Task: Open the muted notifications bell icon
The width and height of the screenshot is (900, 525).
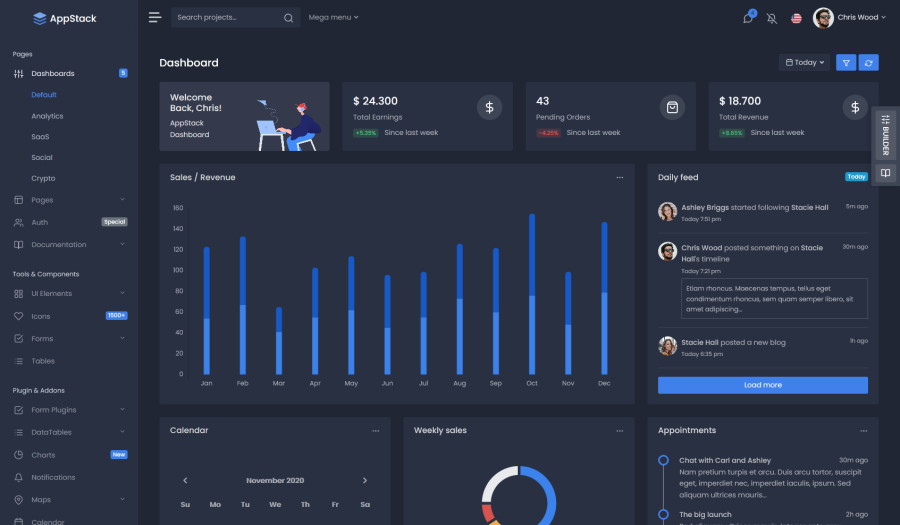Action: pos(772,18)
